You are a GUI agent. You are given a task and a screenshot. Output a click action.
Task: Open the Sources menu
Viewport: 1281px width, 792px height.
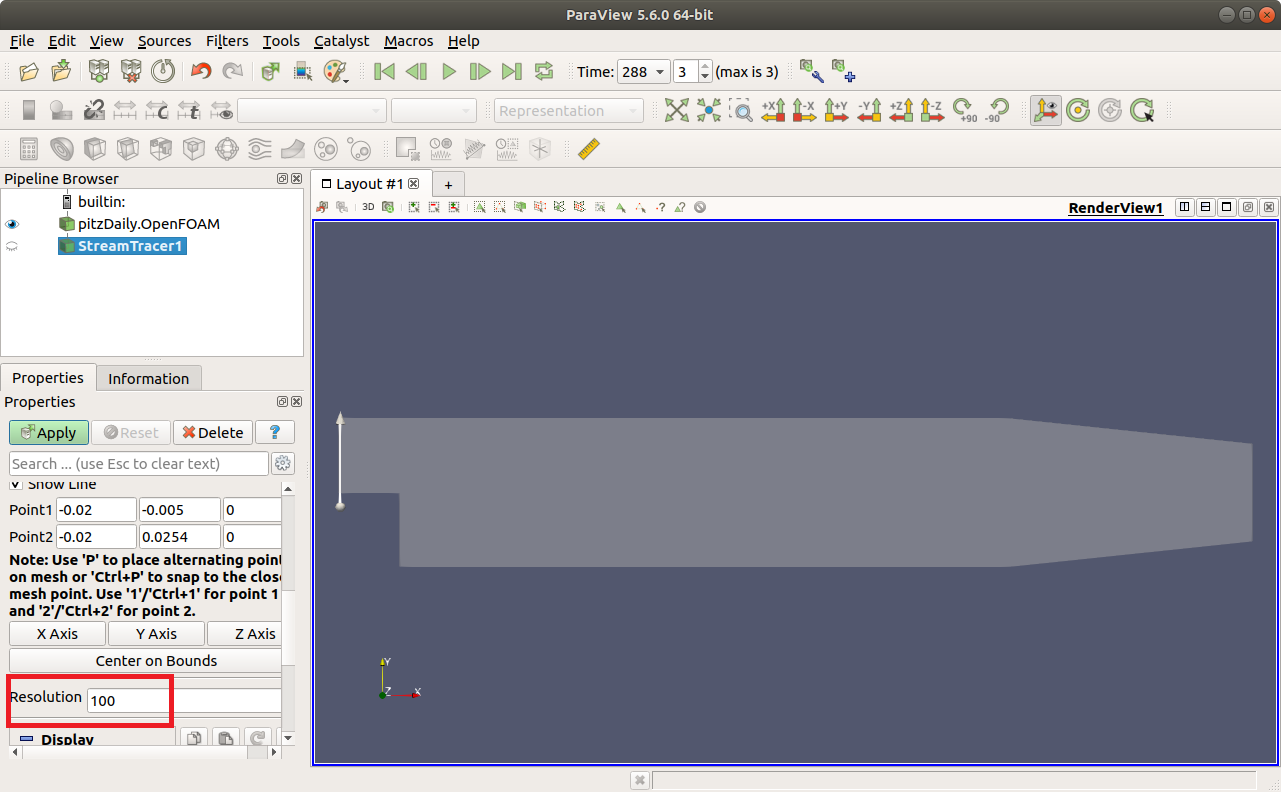pyautogui.click(x=164, y=41)
